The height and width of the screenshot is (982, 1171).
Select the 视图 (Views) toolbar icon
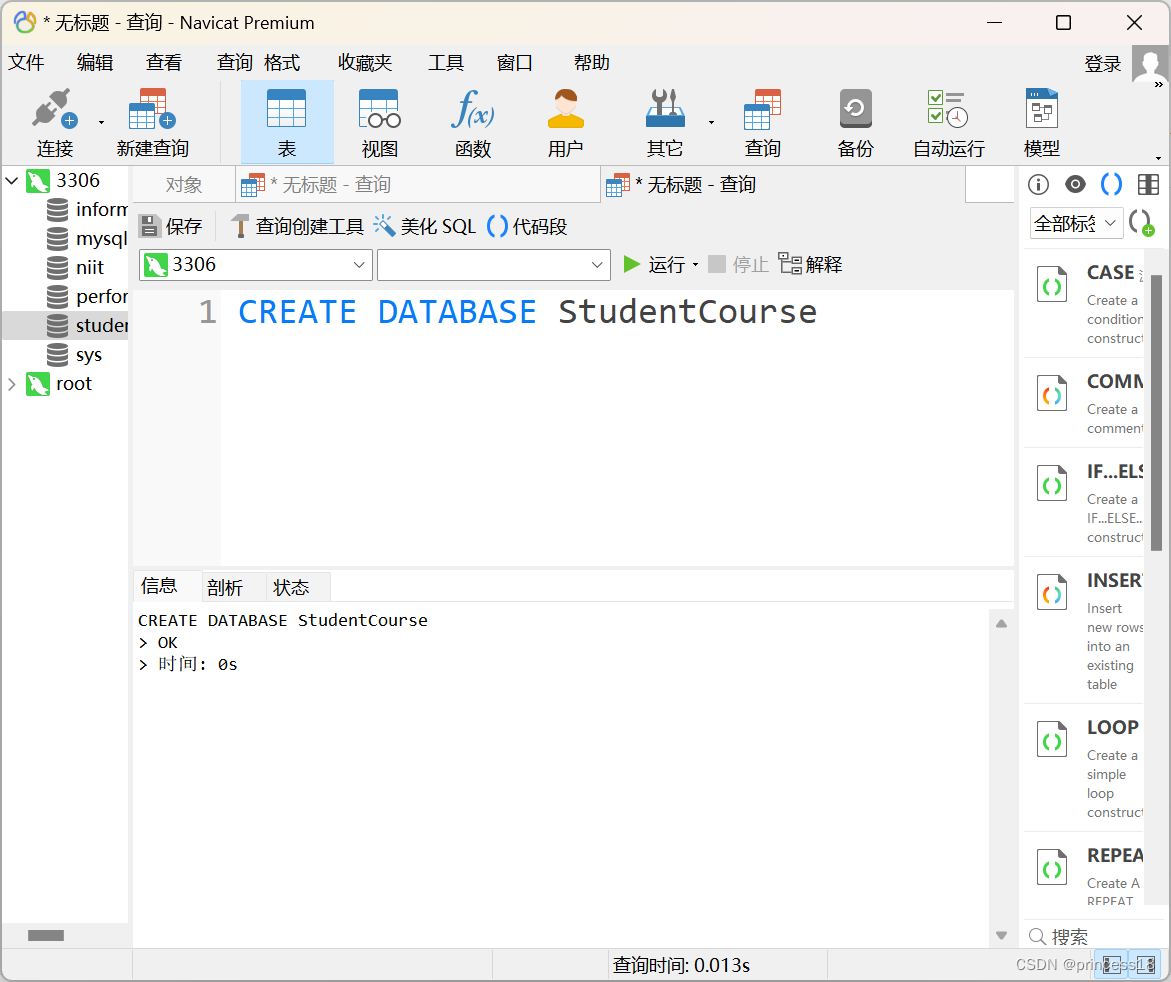click(x=379, y=120)
